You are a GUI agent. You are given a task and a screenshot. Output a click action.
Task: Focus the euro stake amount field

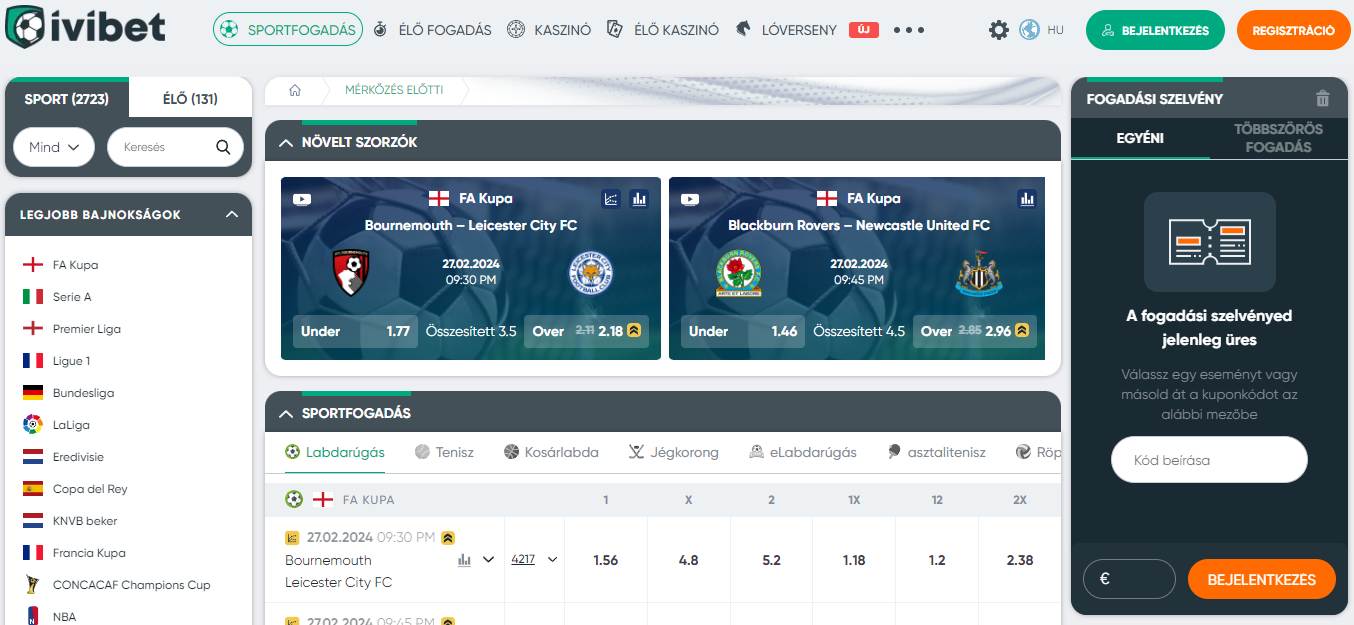[x=1129, y=579]
